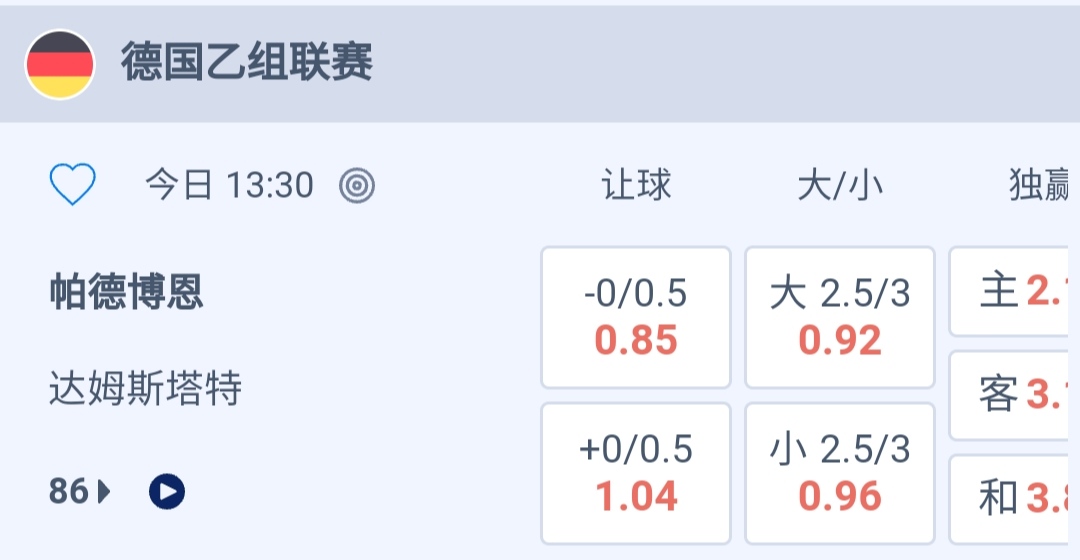Open live stream play icon
This screenshot has width=1080, height=560.
click(167, 491)
